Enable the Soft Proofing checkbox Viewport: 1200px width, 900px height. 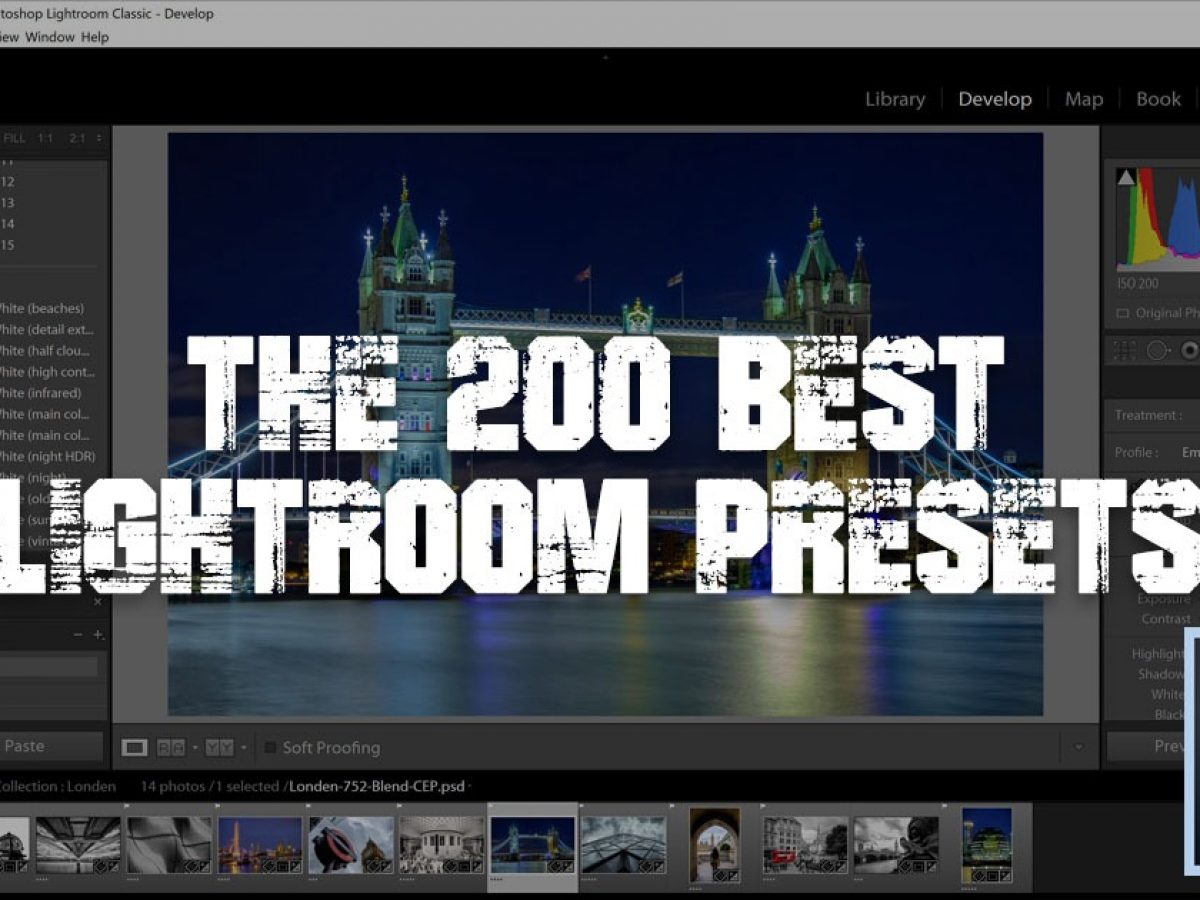coord(270,747)
